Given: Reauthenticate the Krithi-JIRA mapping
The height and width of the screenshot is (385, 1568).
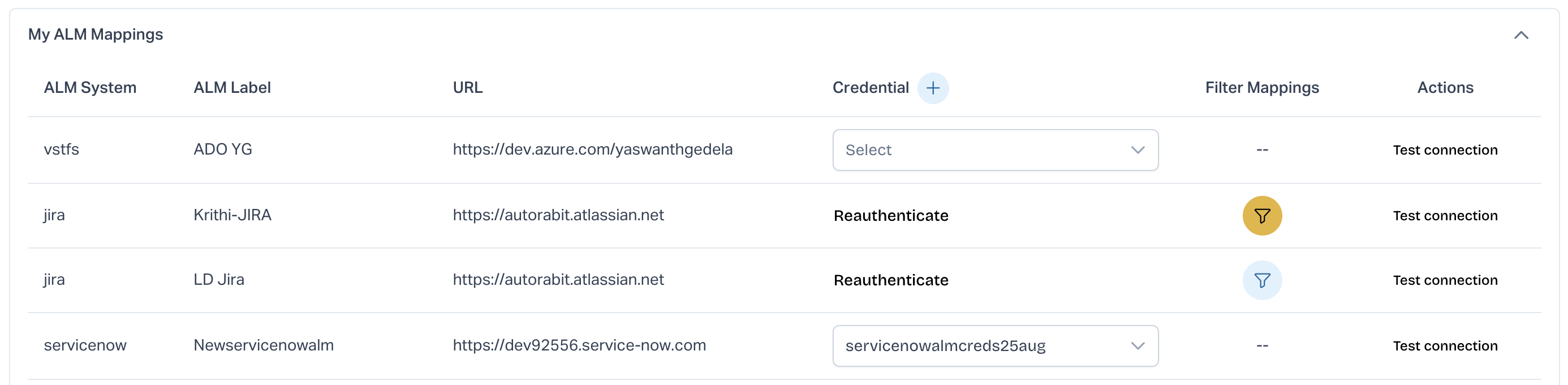Looking at the screenshot, I should [x=890, y=216].
